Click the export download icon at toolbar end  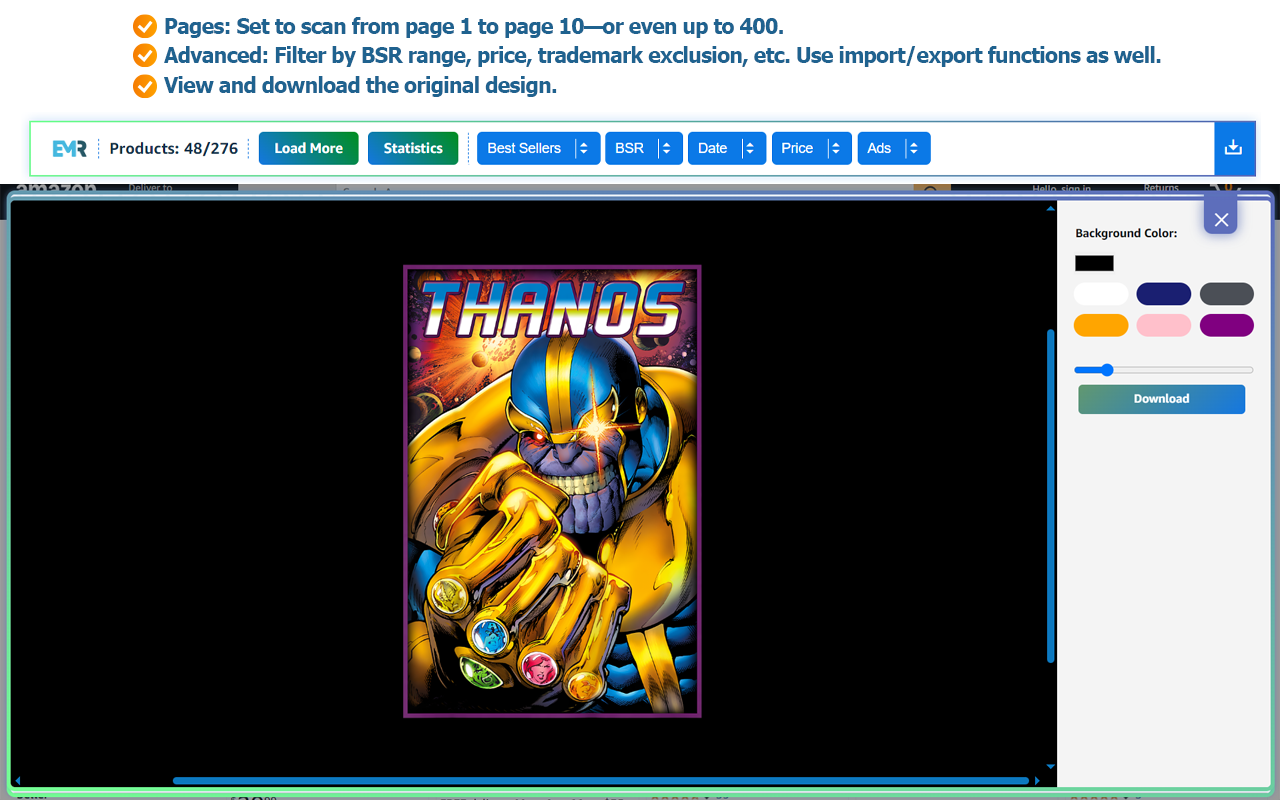pos(1233,148)
